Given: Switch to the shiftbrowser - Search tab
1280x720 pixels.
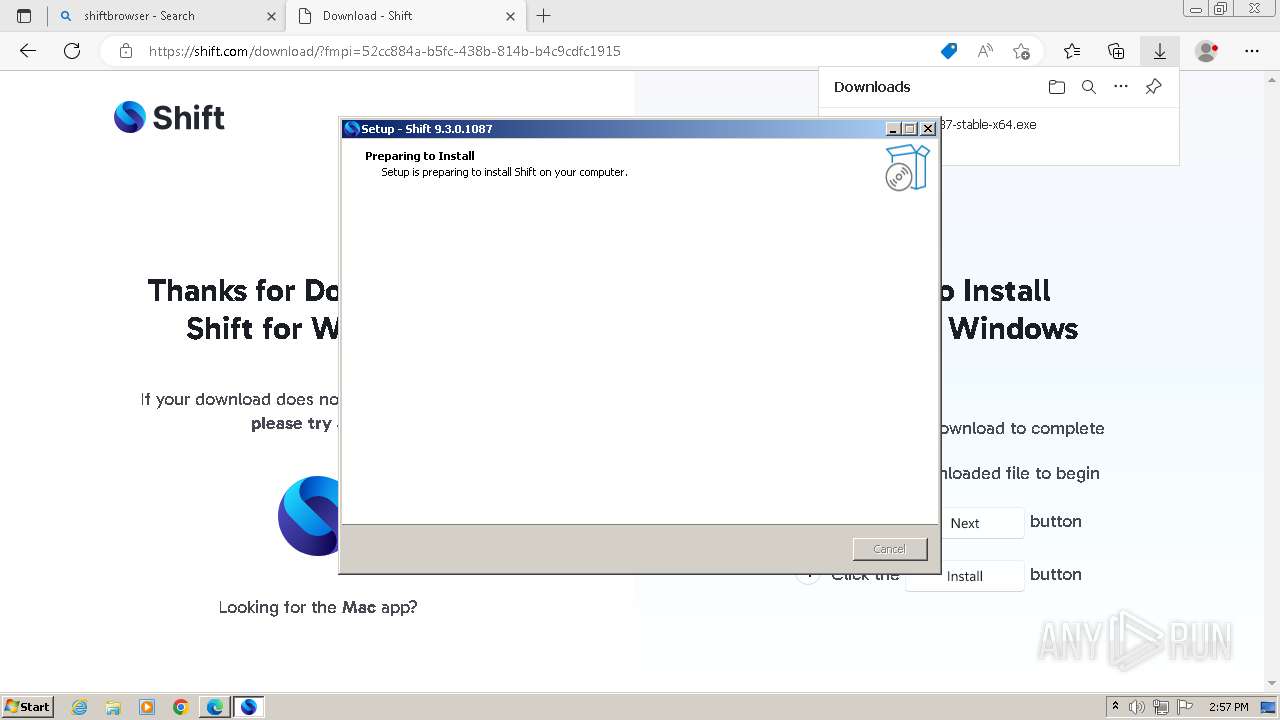Looking at the screenshot, I should pyautogui.click(x=168, y=16).
